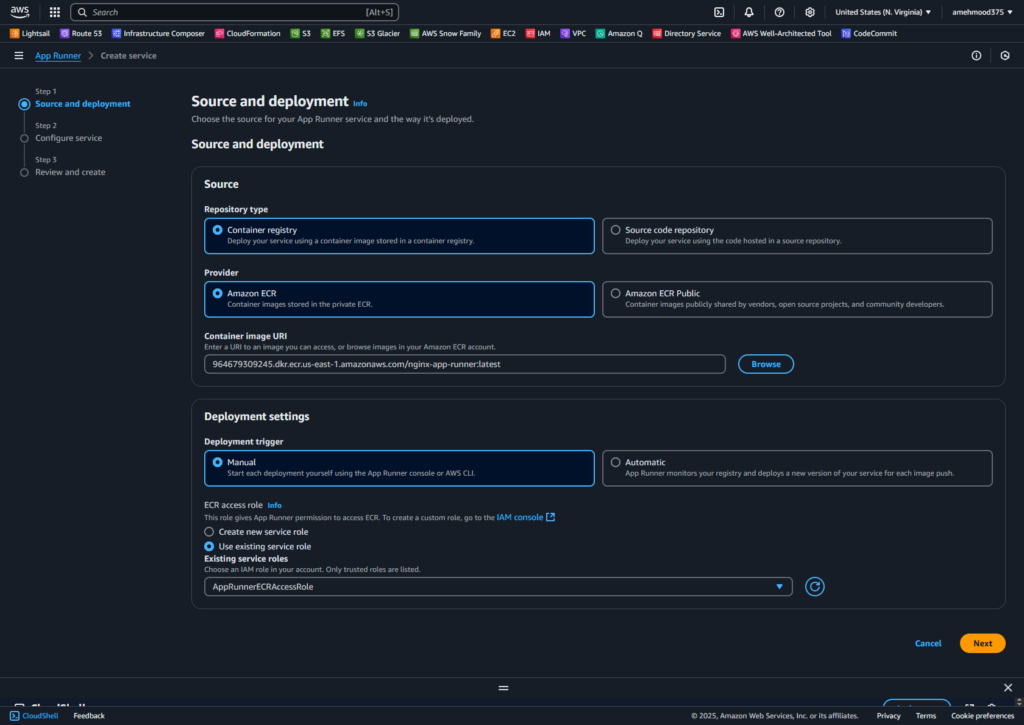Viewport: 1024px width, 725px height.
Task: Open the notifications bell
Action: pos(749,12)
